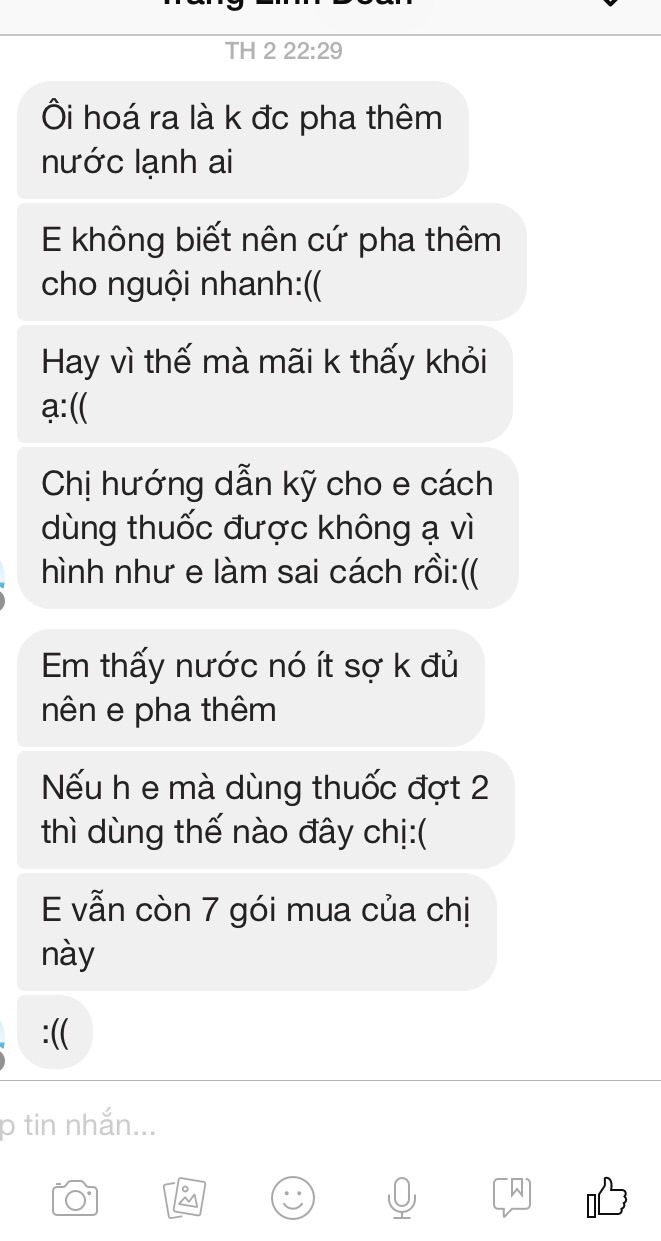This screenshot has width=661, height=1241.
Task: Select message 'E không biết nên cứ pha thêm'
Action: pos(272,262)
